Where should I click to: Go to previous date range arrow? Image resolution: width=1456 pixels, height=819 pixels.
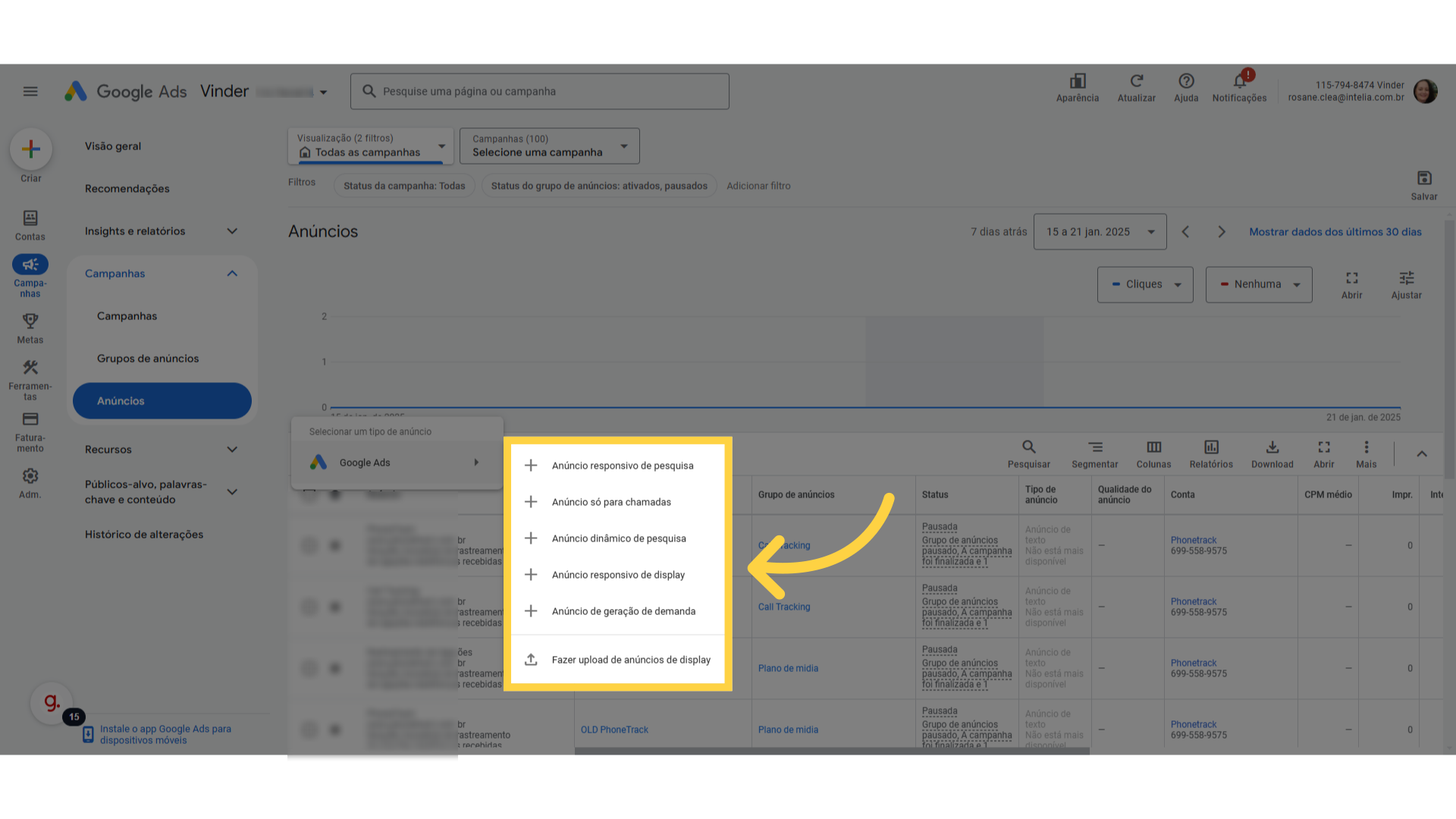click(1185, 232)
